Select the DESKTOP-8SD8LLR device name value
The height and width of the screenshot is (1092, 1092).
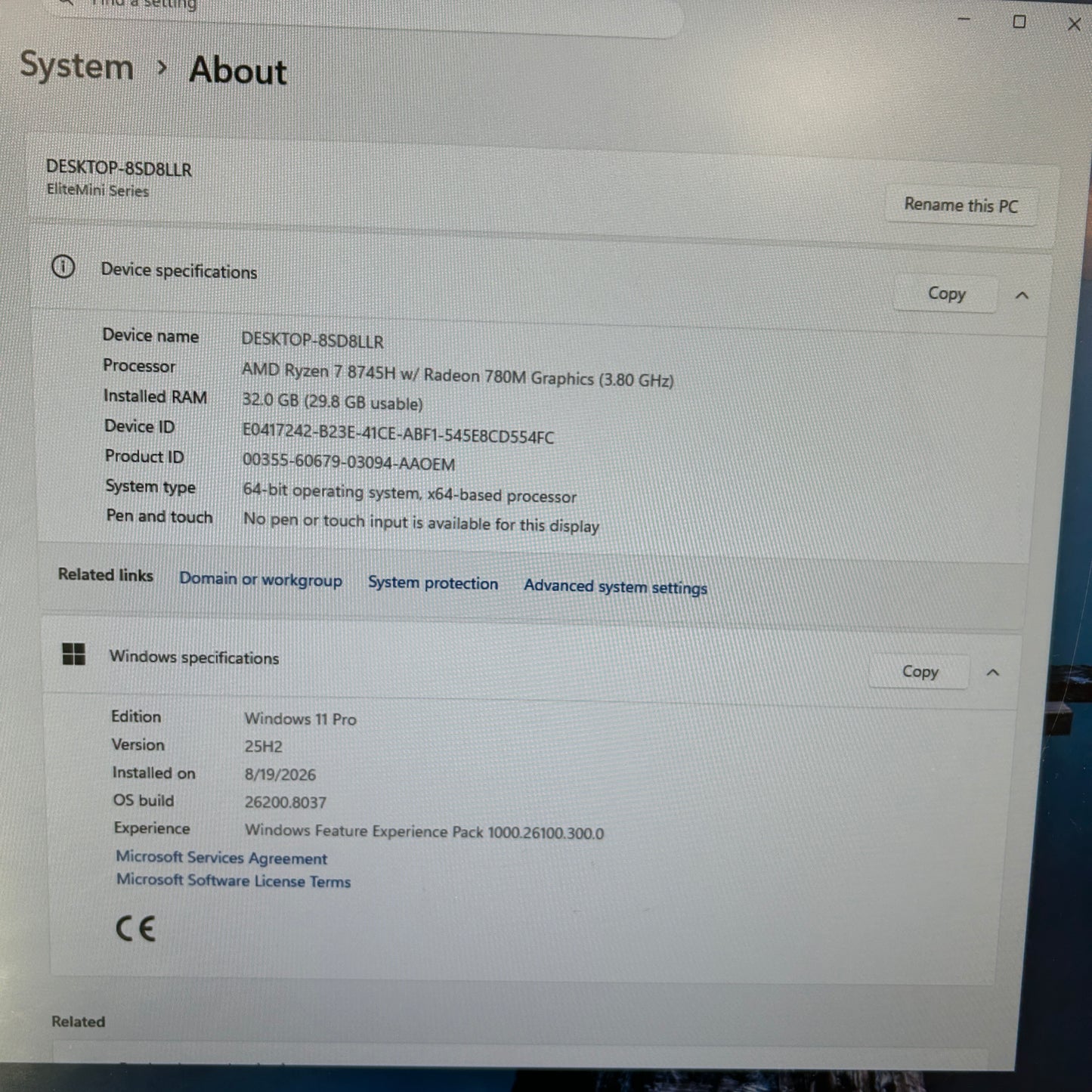point(312,340)
